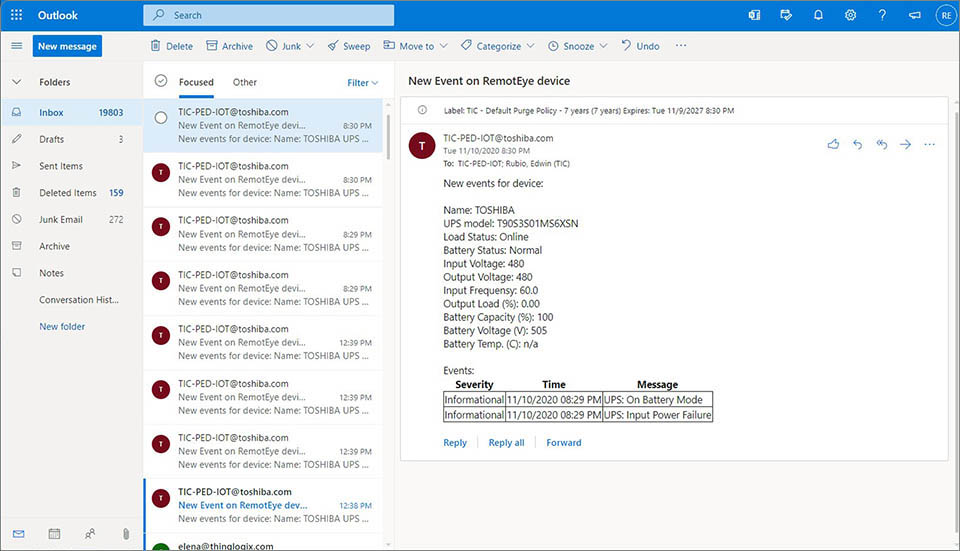Click the Search box
960x551 pixels.
coord(269,15)
